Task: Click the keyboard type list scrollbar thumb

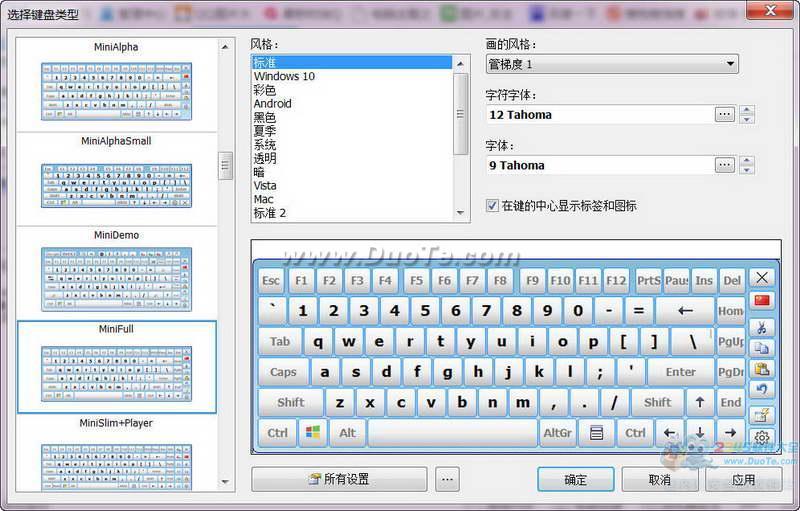Action: (x=225, y=166)
